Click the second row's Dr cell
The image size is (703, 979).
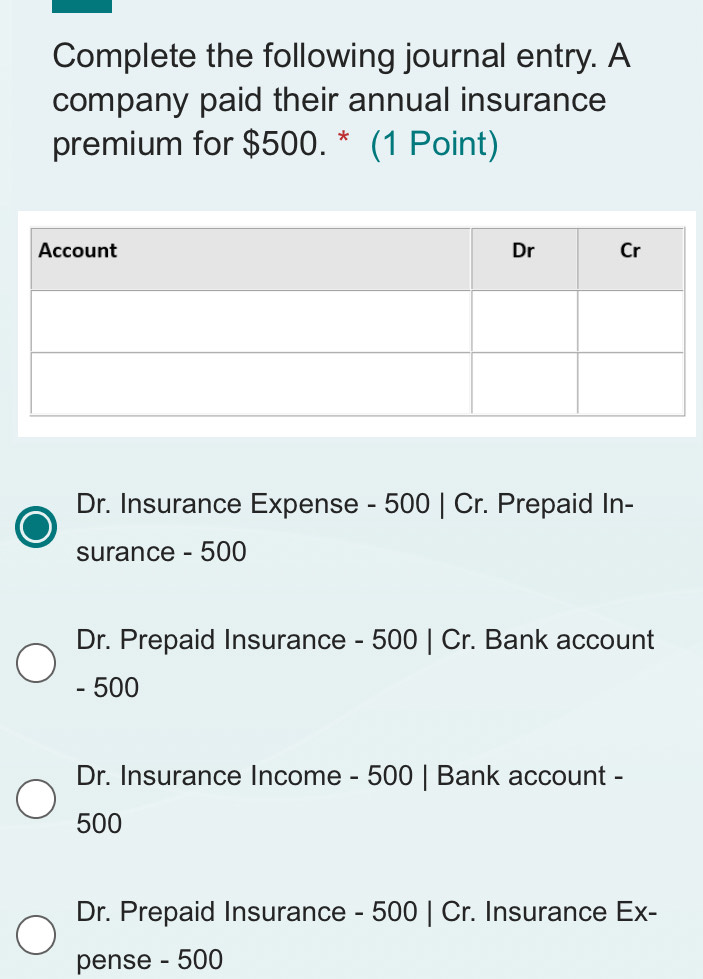point(524,383)
